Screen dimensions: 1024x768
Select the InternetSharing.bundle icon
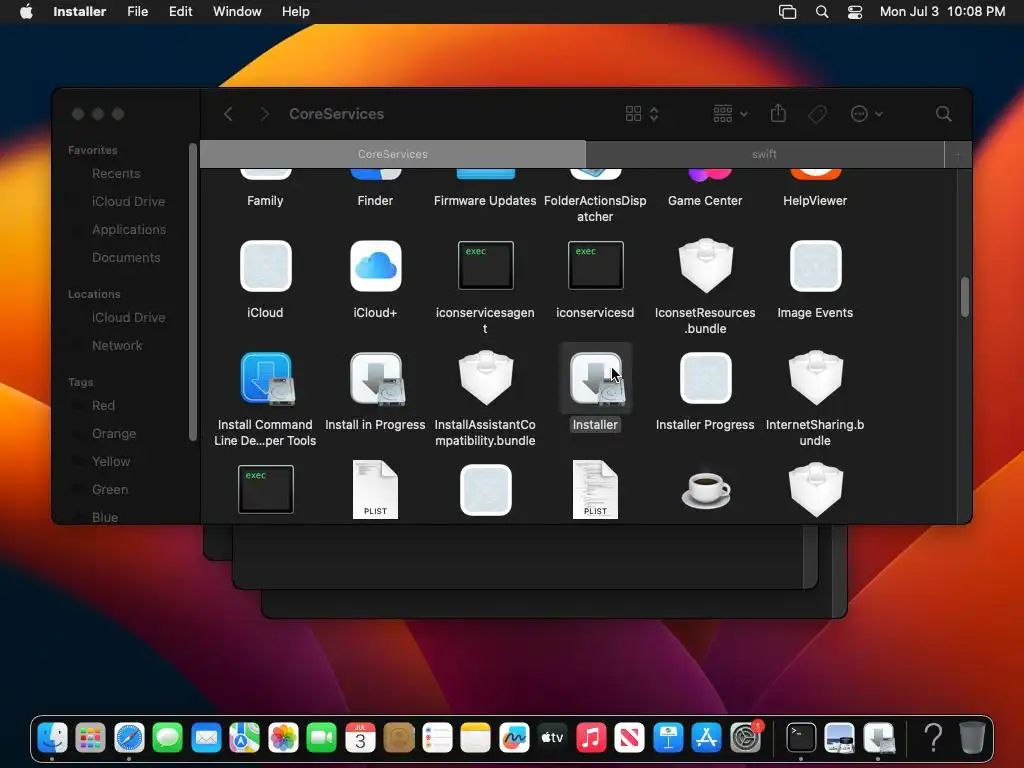coord(816,377)
